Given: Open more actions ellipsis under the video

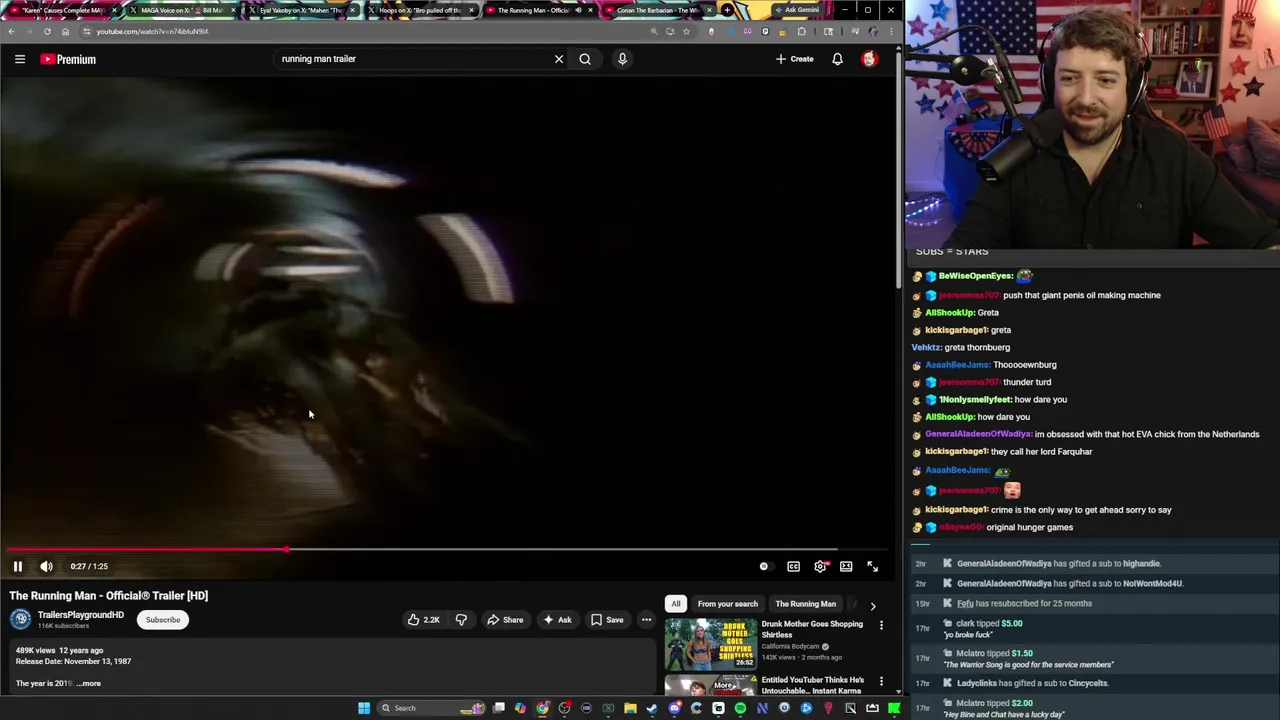Looking at the screenshot, I should click(646, 620).
